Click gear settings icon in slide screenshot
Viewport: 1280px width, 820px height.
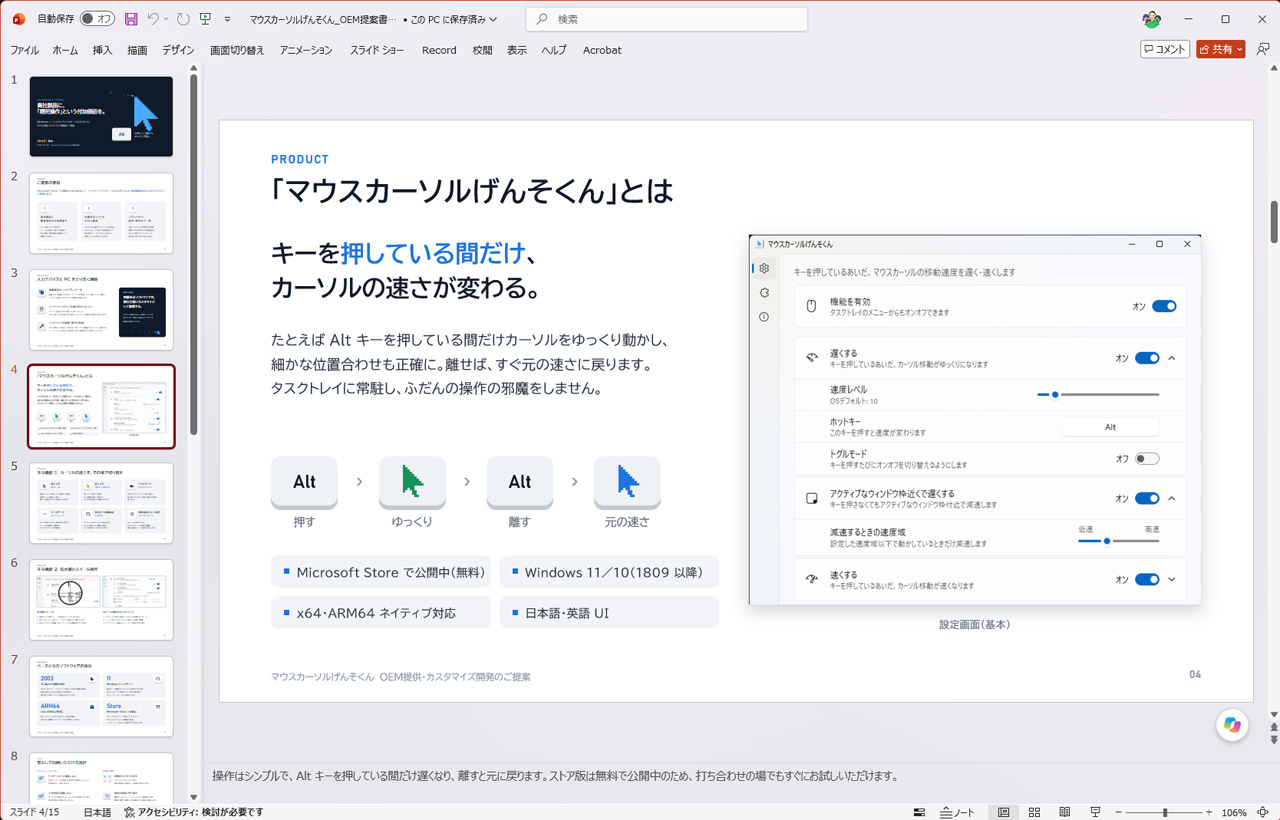(764, 268)
